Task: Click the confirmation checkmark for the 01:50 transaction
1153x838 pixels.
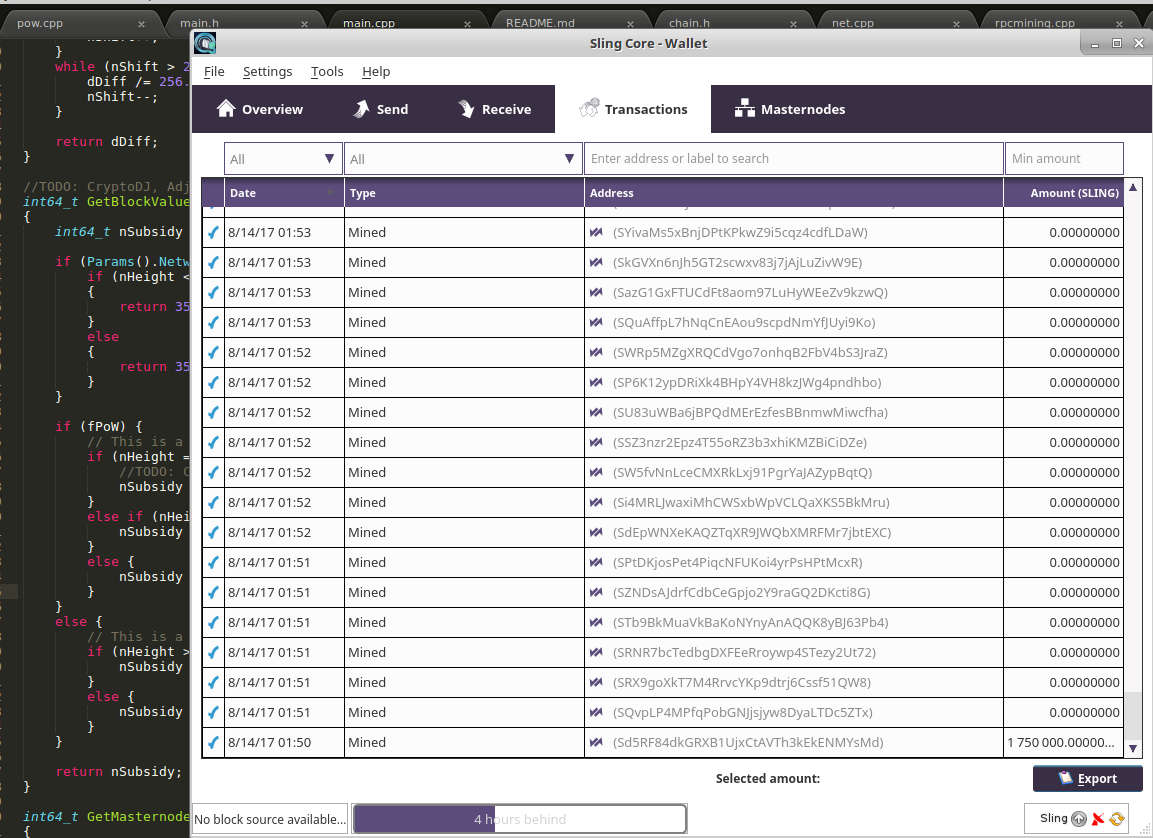Action: 213,743
